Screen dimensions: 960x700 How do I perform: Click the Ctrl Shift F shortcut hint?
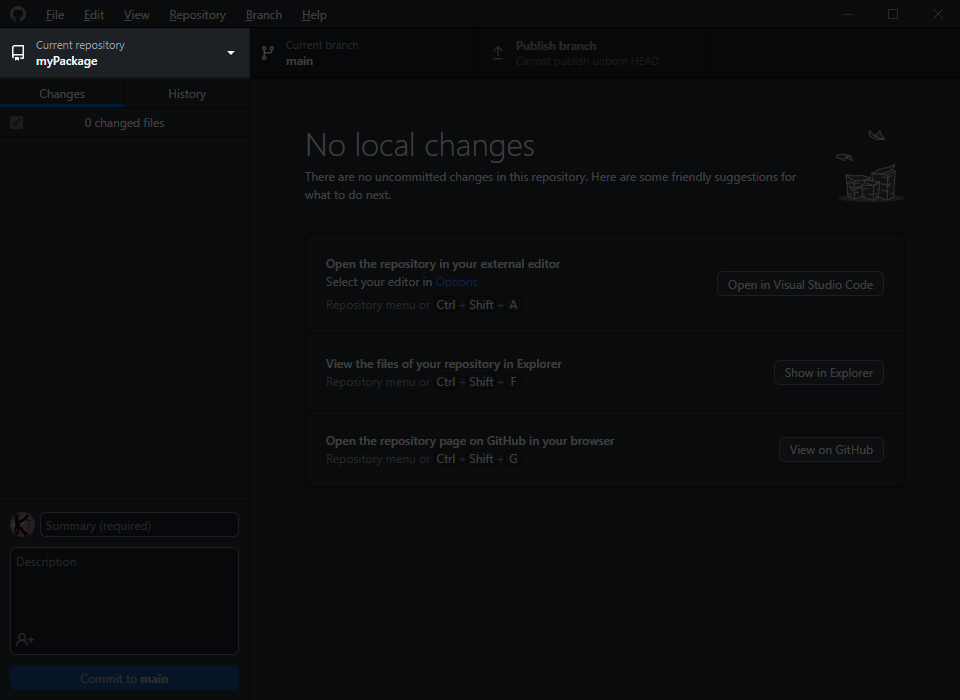click(477, 382)
